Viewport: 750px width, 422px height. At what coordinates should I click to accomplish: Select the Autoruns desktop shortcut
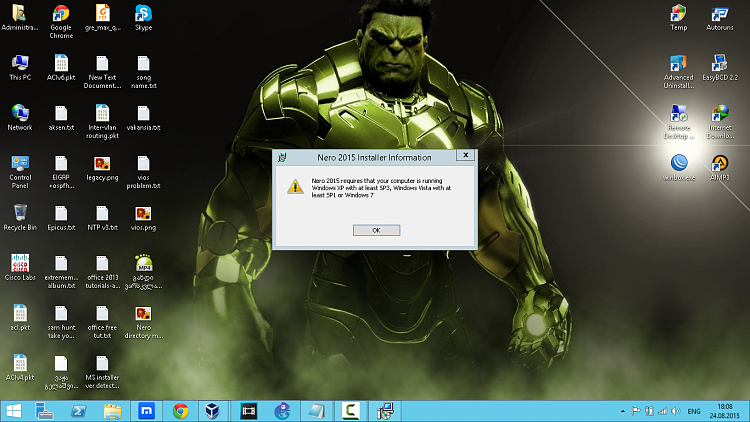click(x=720, y=18)
